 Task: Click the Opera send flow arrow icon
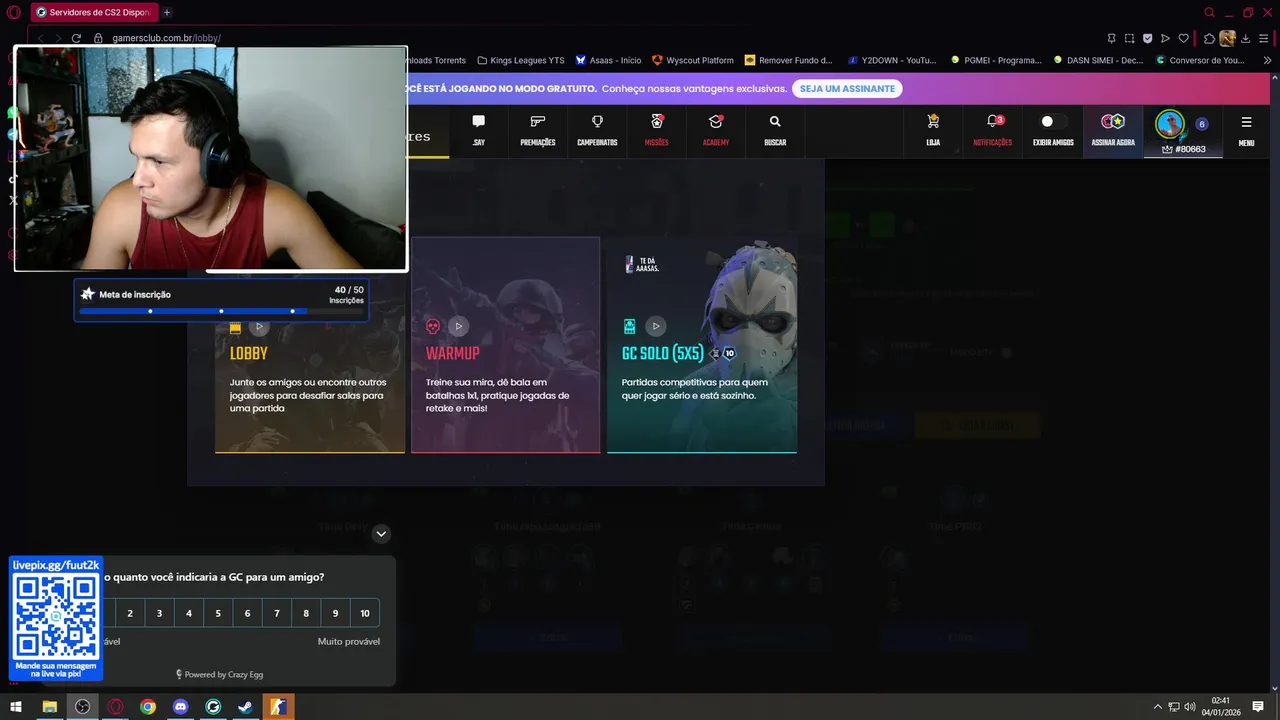[x=1165, y=38]
